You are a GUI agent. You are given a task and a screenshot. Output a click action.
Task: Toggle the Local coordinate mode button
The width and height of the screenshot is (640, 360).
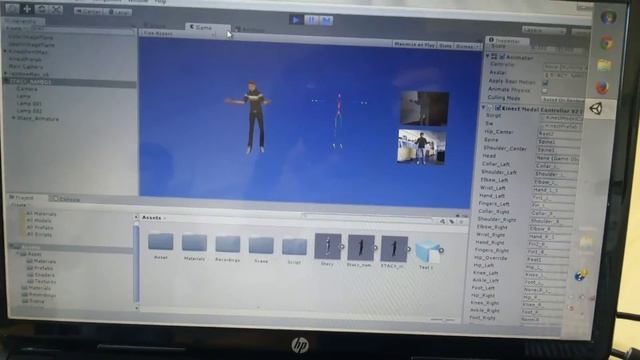tap(118, 12)
